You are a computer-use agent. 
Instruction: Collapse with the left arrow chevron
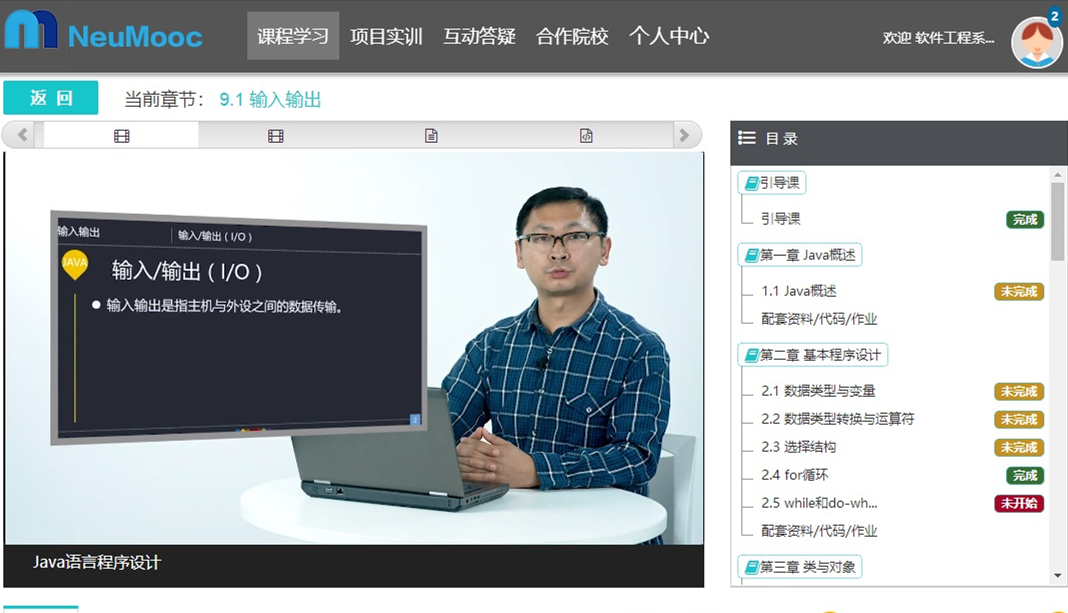[x=18, y=134]
